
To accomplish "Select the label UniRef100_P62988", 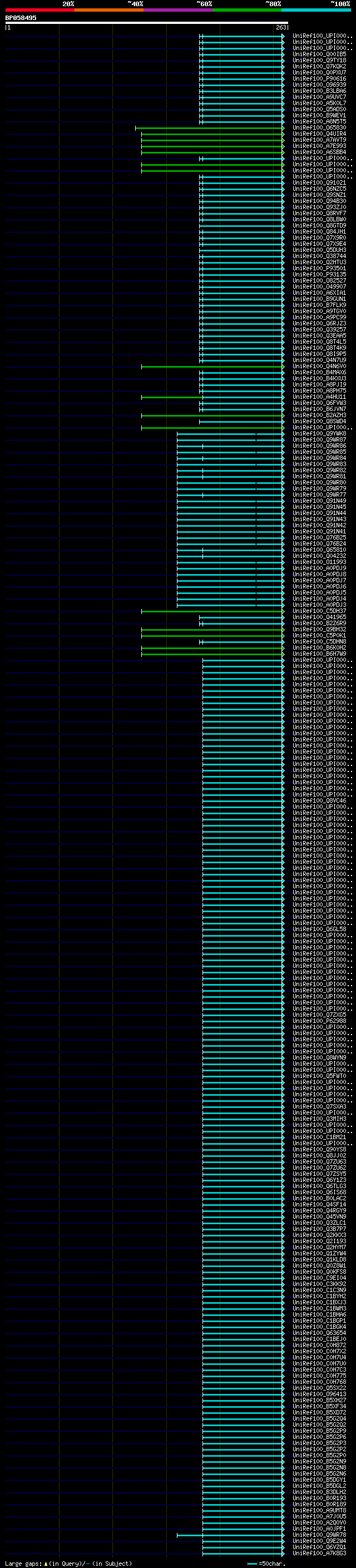I will pos(319,1021).
